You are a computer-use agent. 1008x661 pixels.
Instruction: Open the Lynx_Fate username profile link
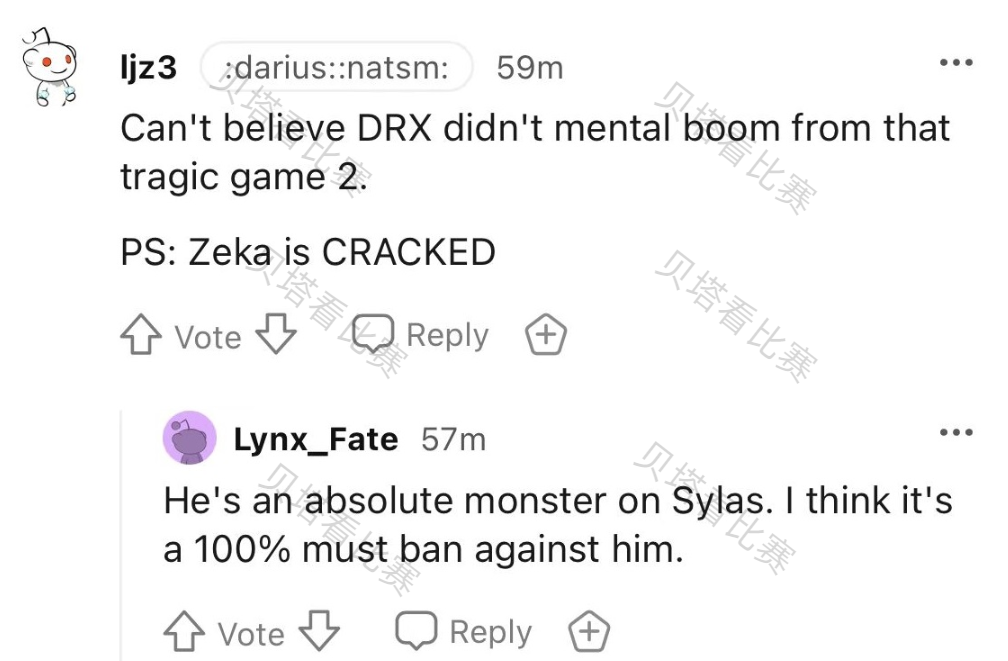click(x=316, y=439)
